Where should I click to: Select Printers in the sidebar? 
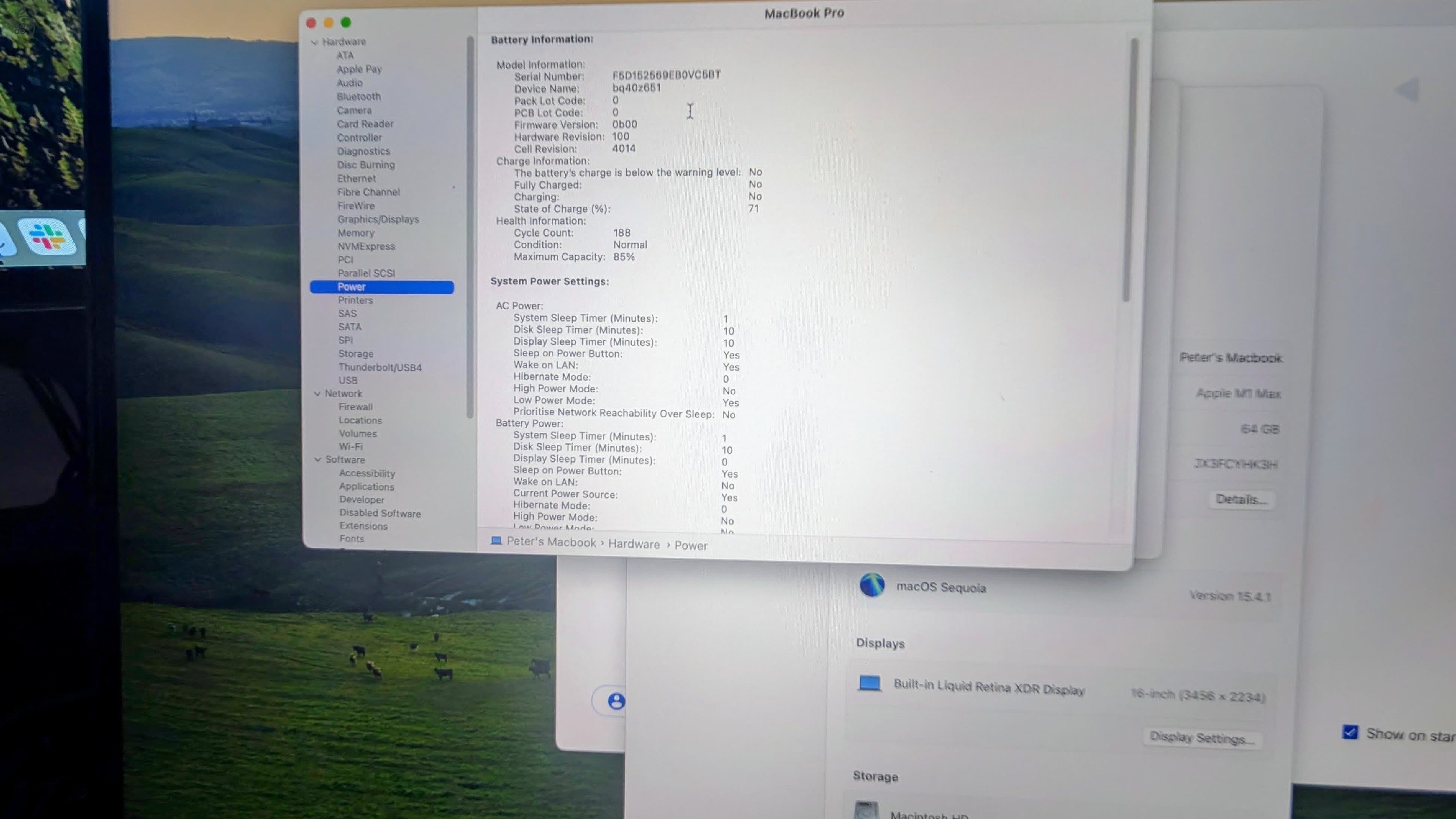pos(355,300)
